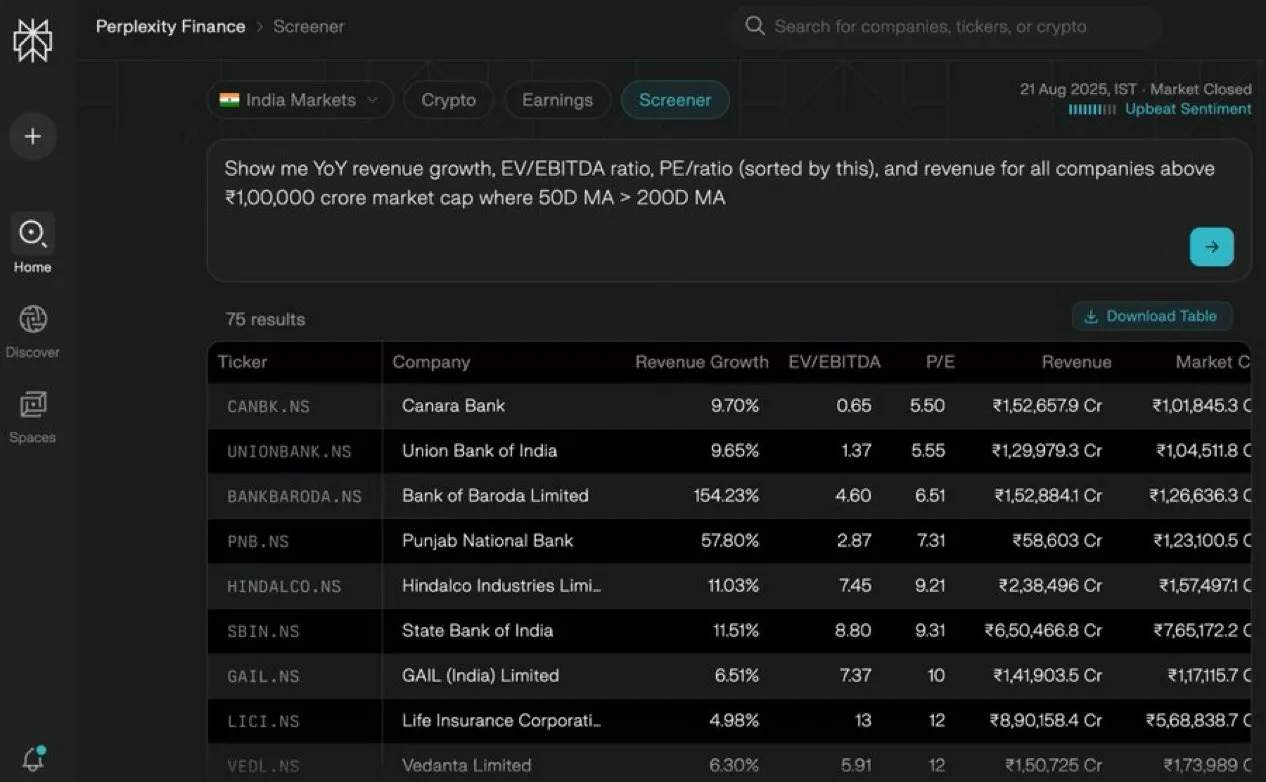
Task: Sort by EV/EBITDA column header
Action: [x=834, y=362]
